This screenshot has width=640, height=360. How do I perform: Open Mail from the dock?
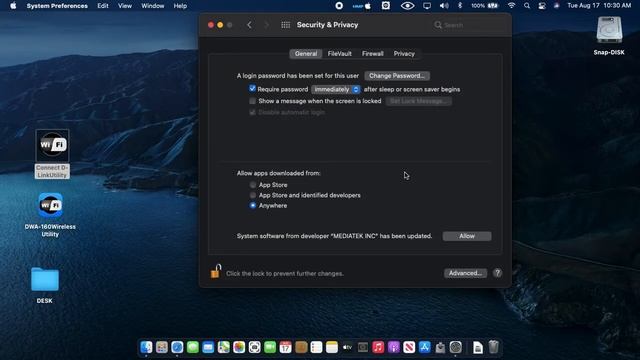coord(208,347)
